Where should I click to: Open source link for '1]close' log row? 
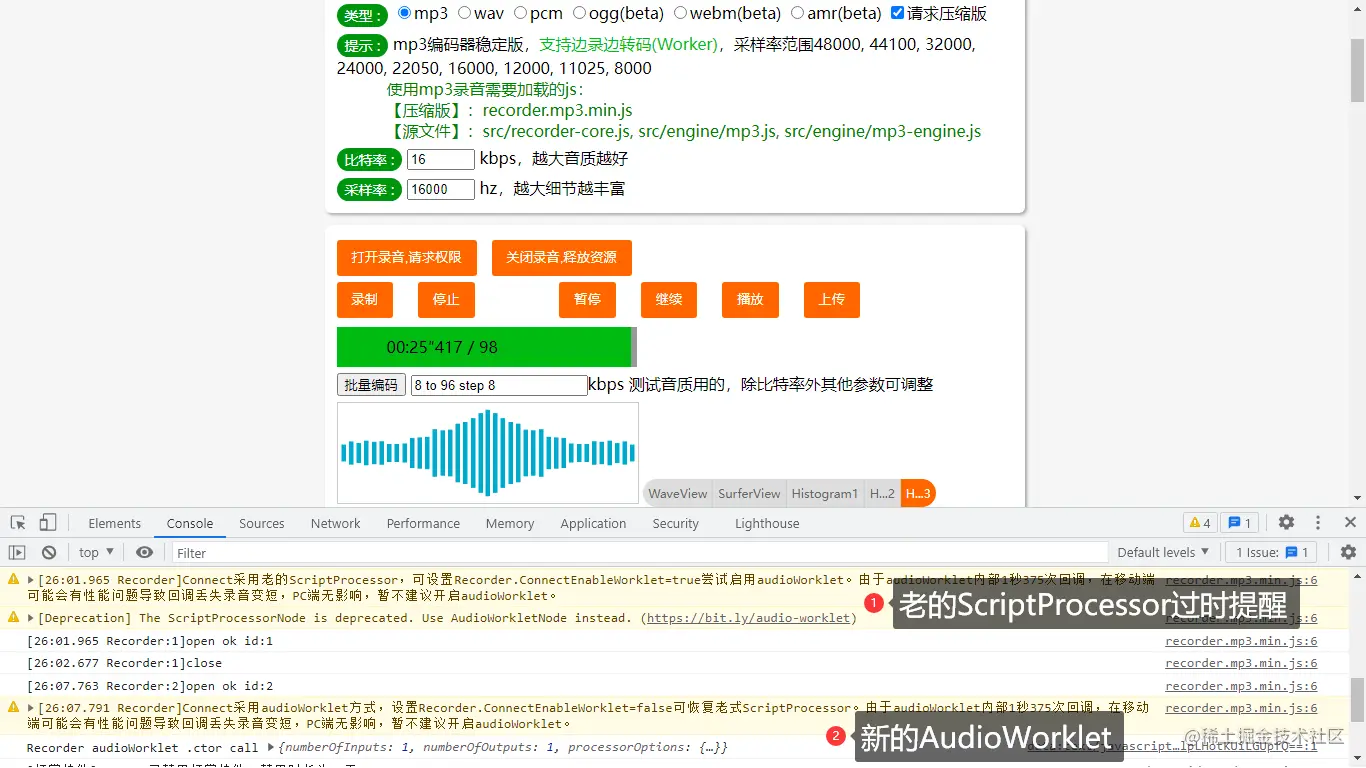[1241, 663]
